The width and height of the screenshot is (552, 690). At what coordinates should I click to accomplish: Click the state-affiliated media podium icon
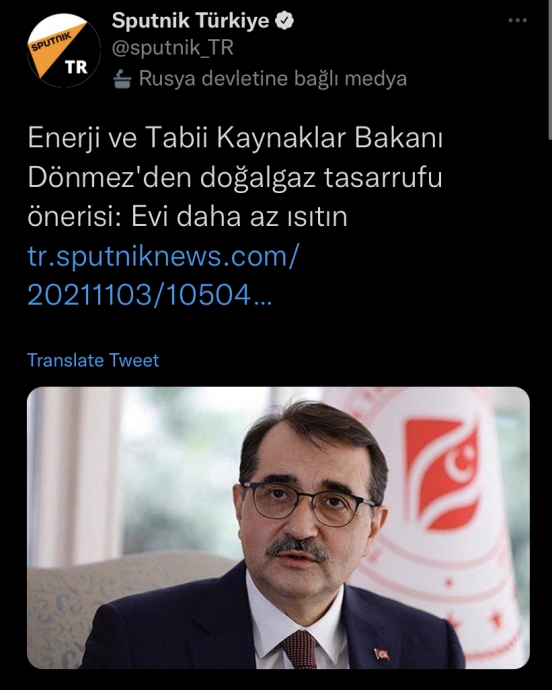point(122,79)
